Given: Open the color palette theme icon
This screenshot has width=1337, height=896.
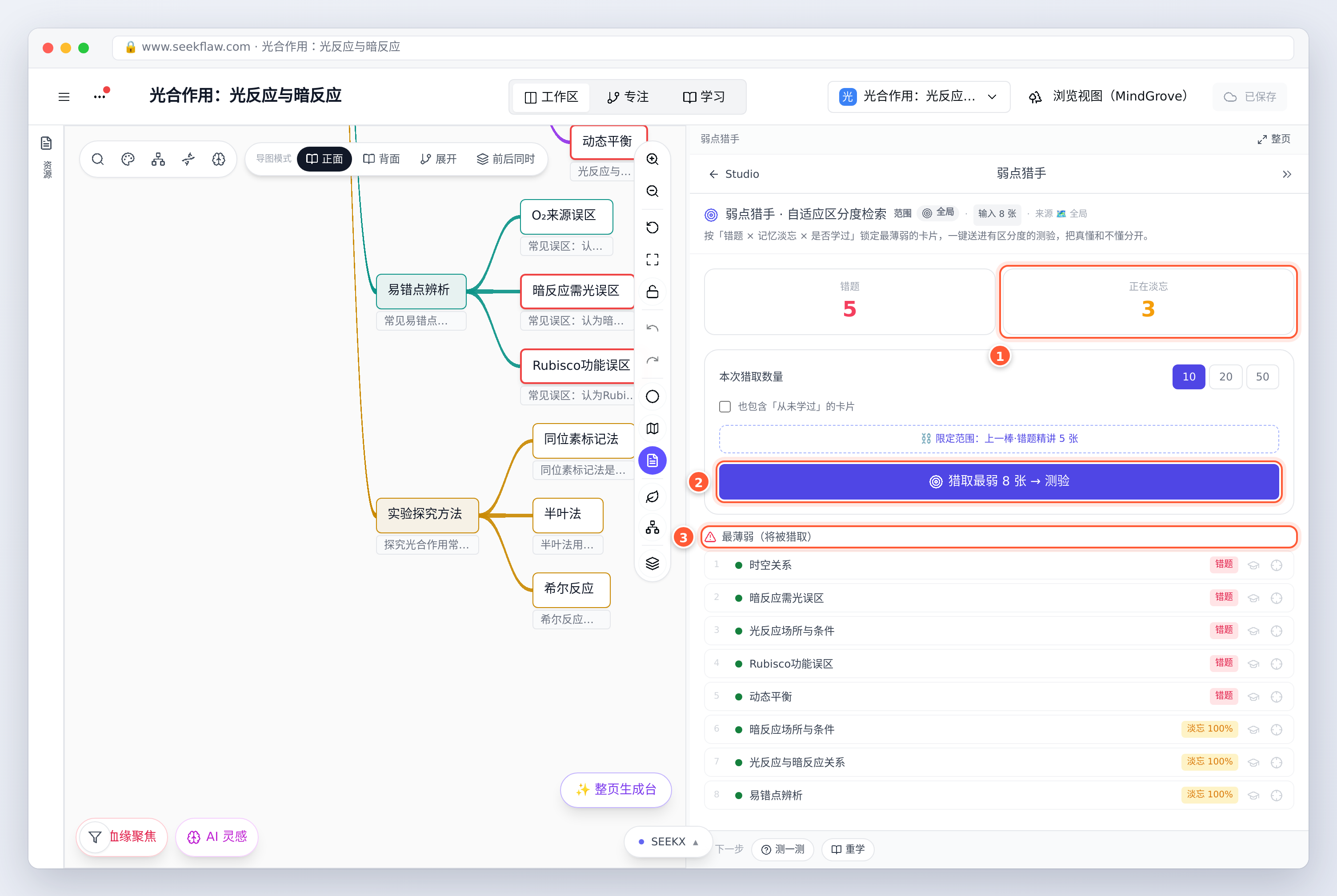Looking at the screenshot, I should click(x=128, y=159).
